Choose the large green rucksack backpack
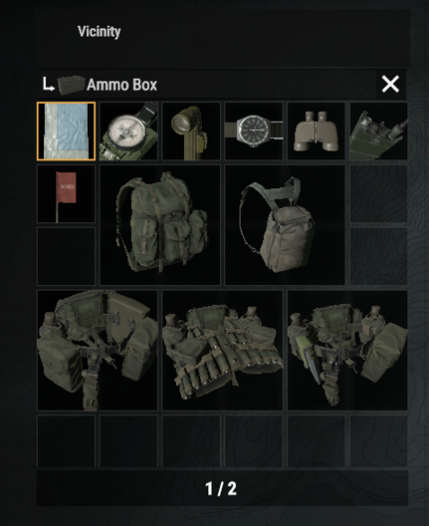 (x=160, y=225)
